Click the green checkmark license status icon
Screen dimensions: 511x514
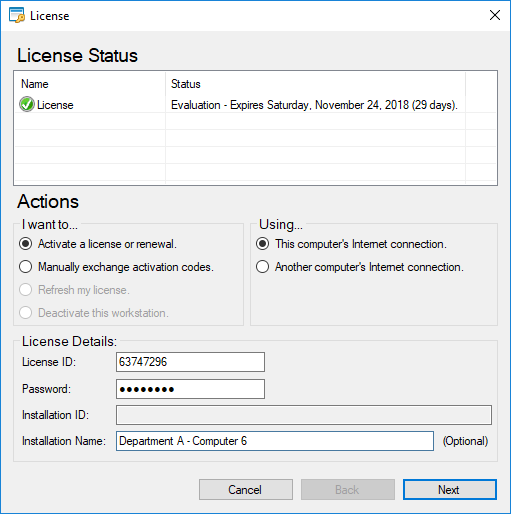27,104
